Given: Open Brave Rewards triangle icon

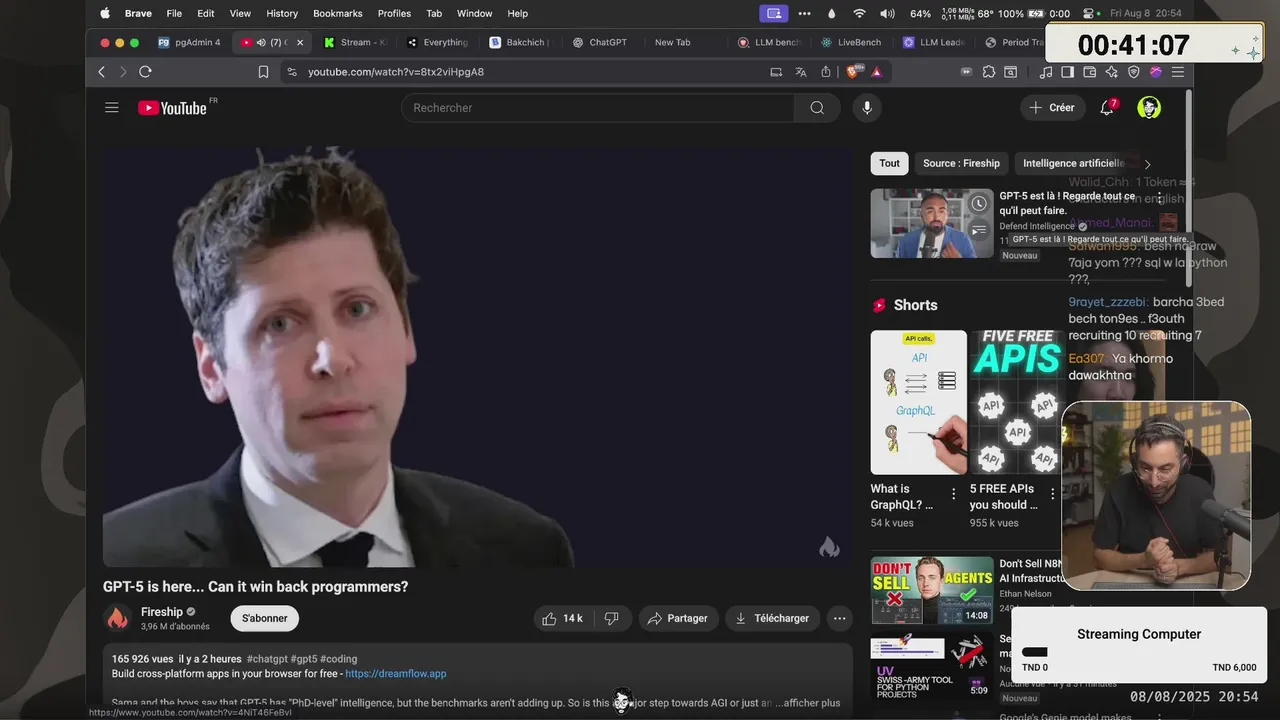Looking at the screenshot, I should (876, 72).
